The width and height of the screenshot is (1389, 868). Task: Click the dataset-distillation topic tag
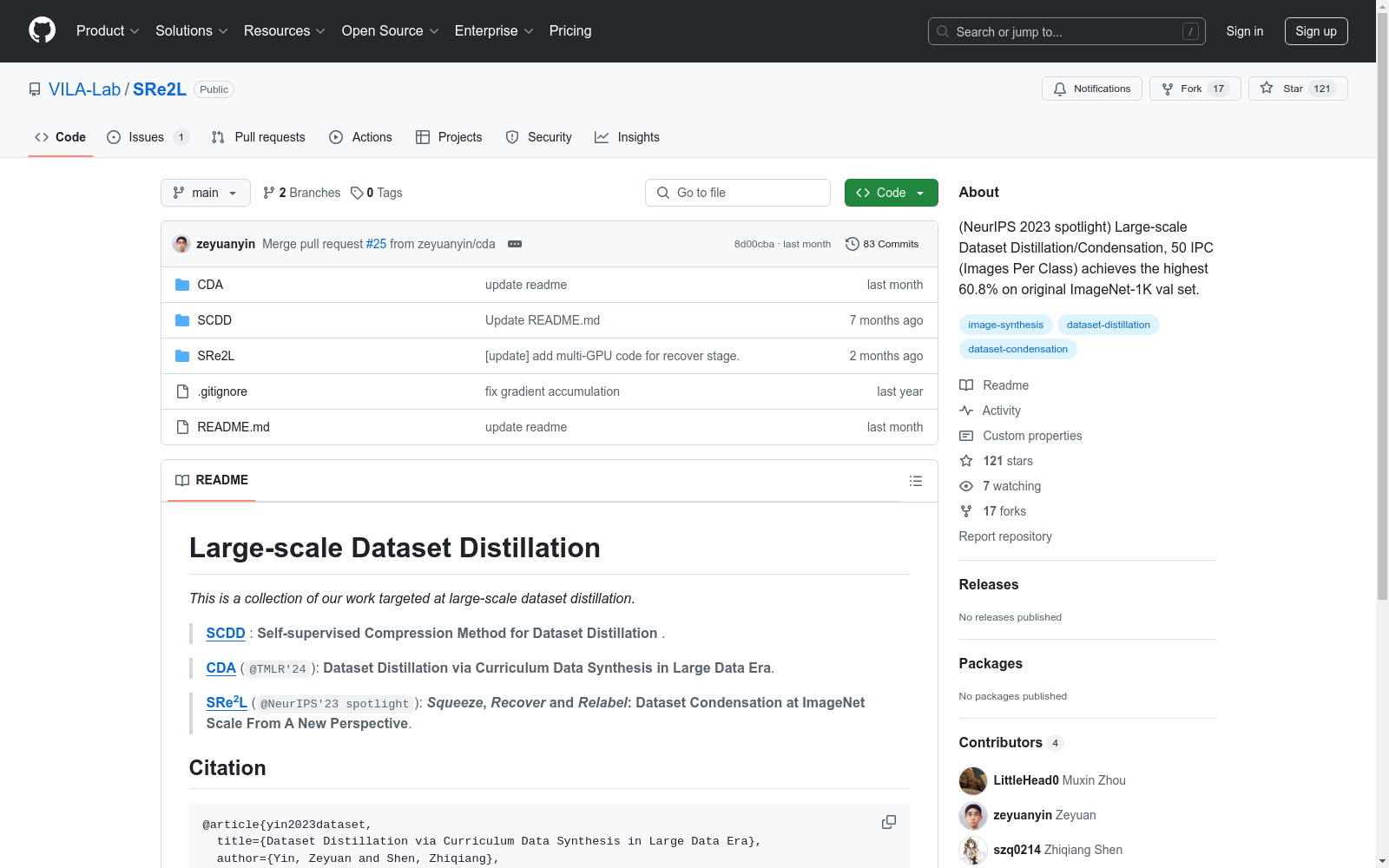(1109, 325)
